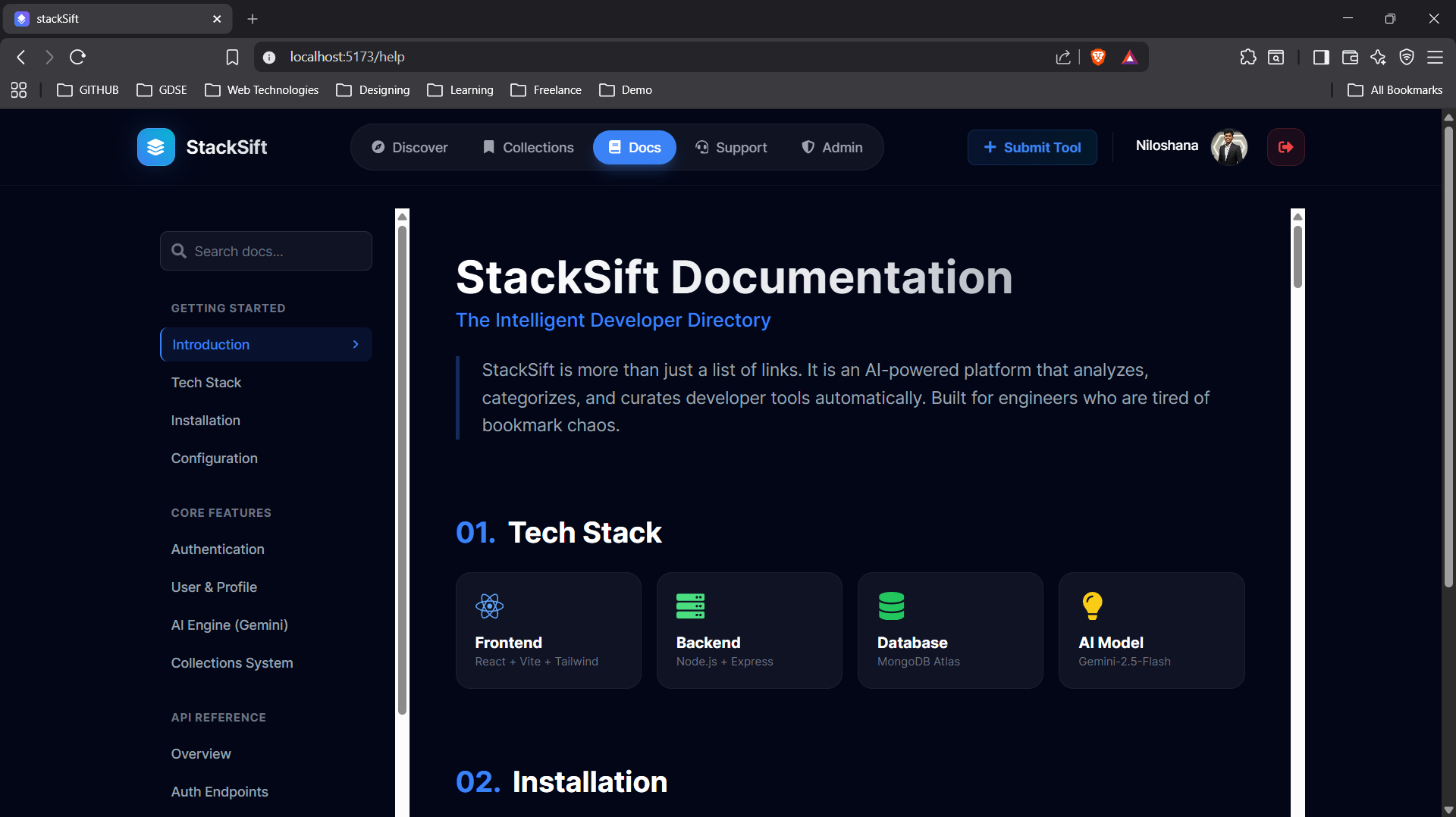Click the red logout icon button
Screen dimensions: 1456x817
[1285, 147]
